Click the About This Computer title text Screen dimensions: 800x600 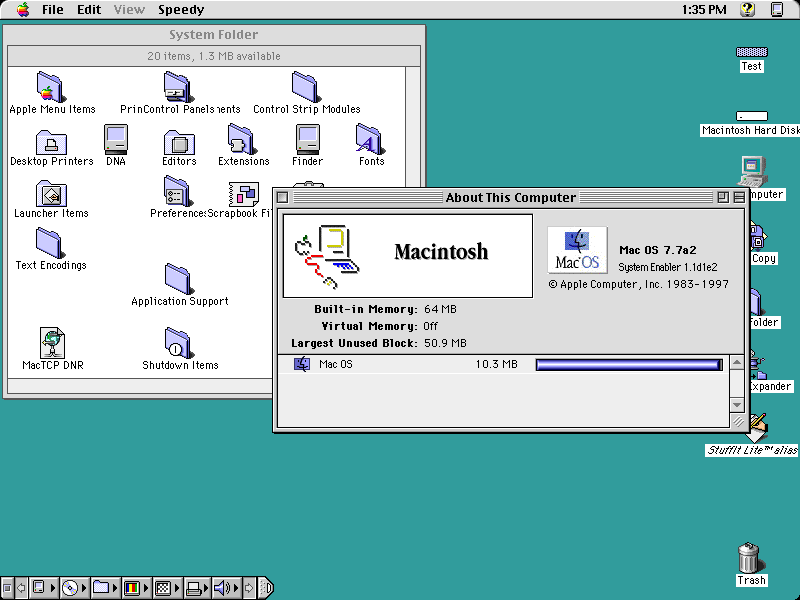511,197
